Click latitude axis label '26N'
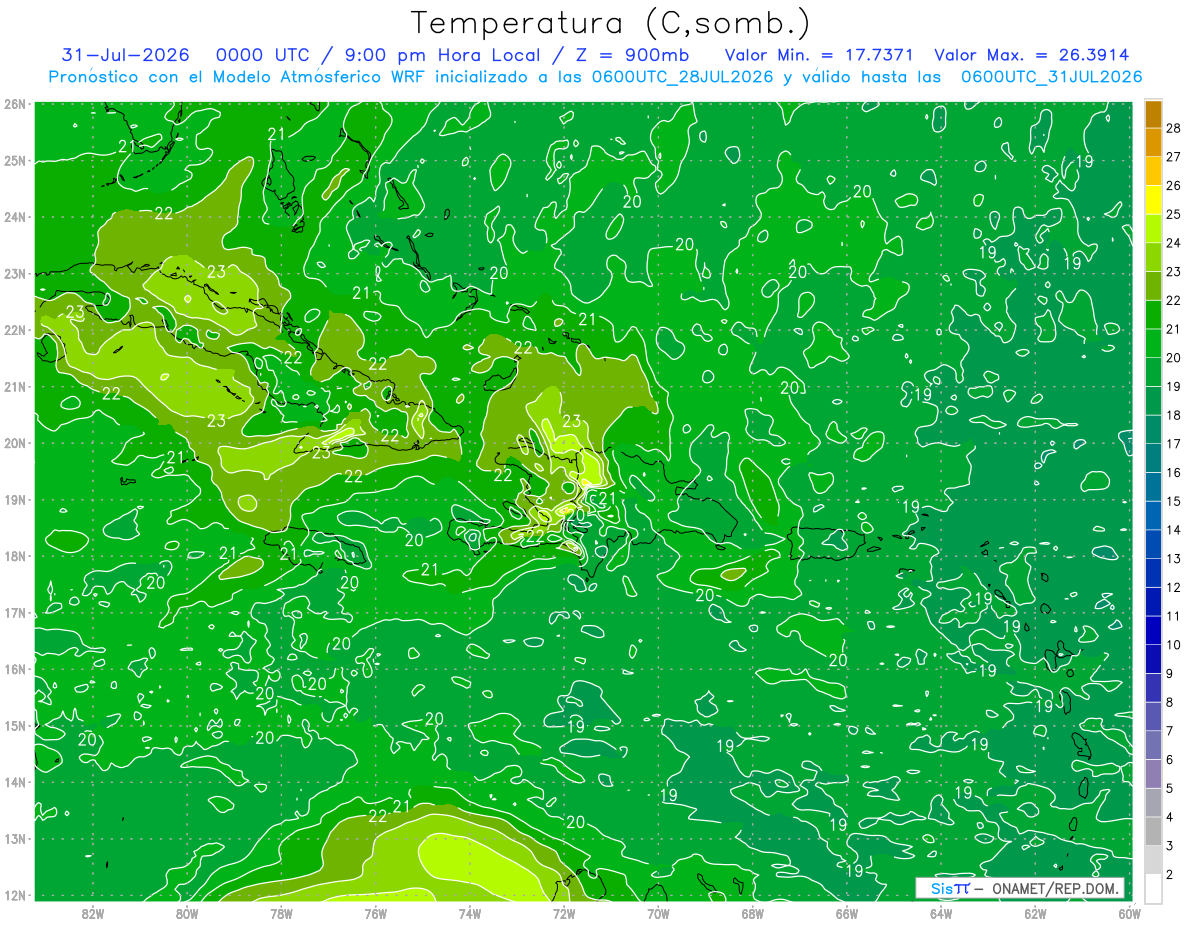This screenshot has height=927, width=1200. 15,104
